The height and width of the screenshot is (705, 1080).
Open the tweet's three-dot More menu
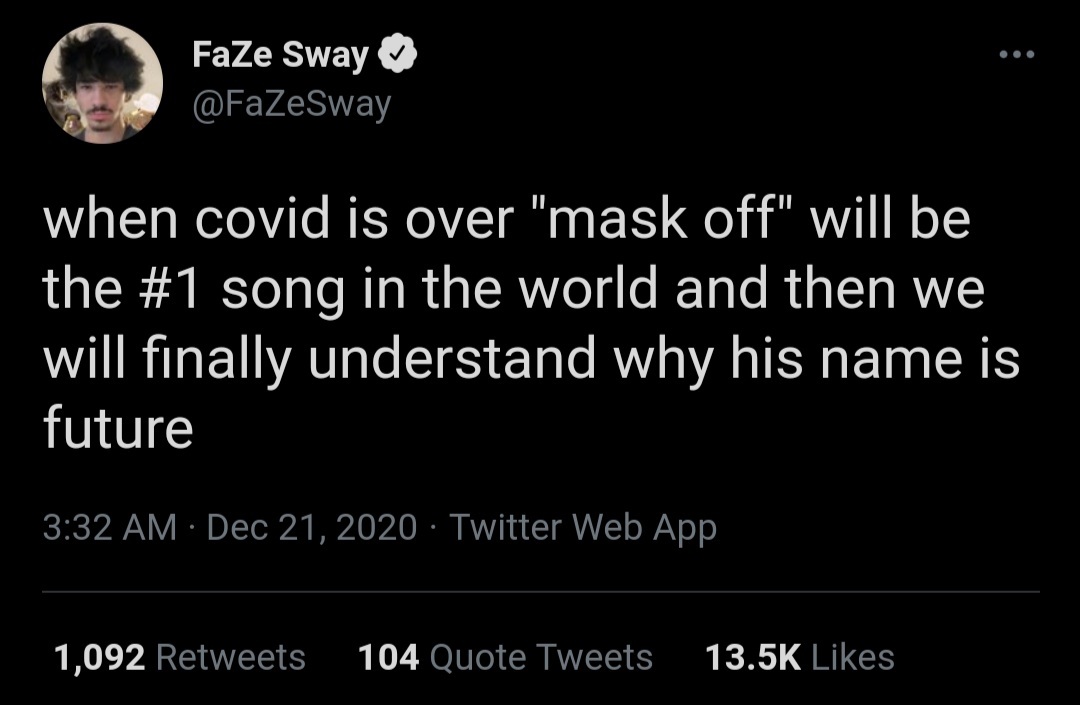pos(1017,55)
